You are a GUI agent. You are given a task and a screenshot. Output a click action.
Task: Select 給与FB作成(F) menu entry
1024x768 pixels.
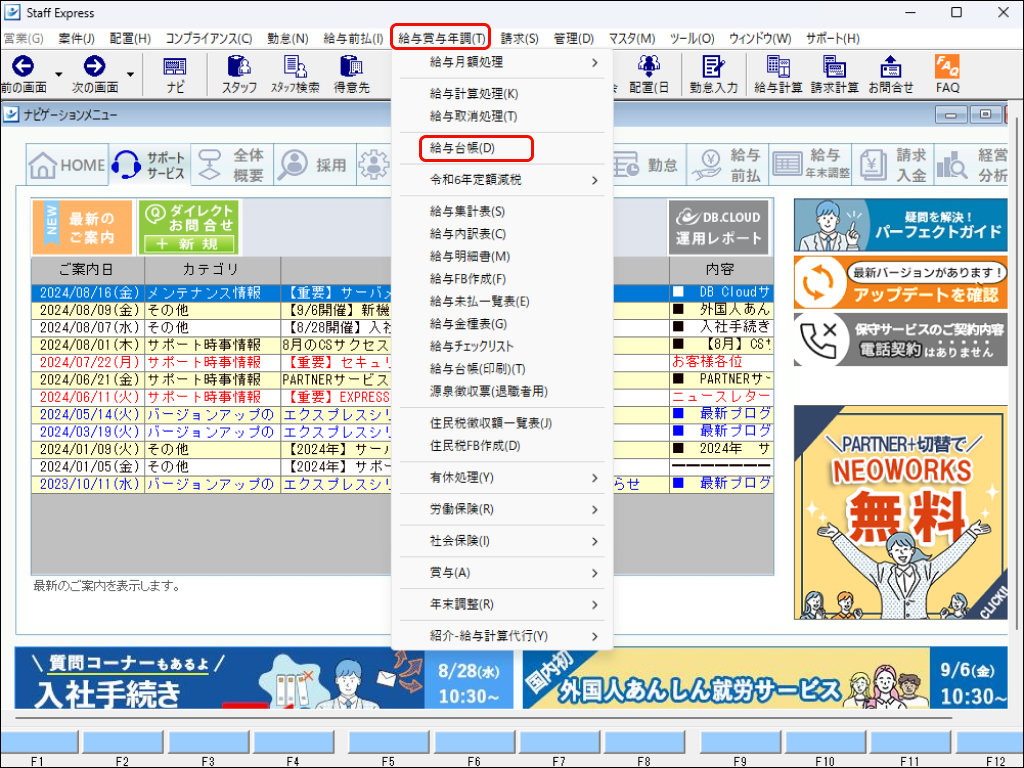point(502,279)
